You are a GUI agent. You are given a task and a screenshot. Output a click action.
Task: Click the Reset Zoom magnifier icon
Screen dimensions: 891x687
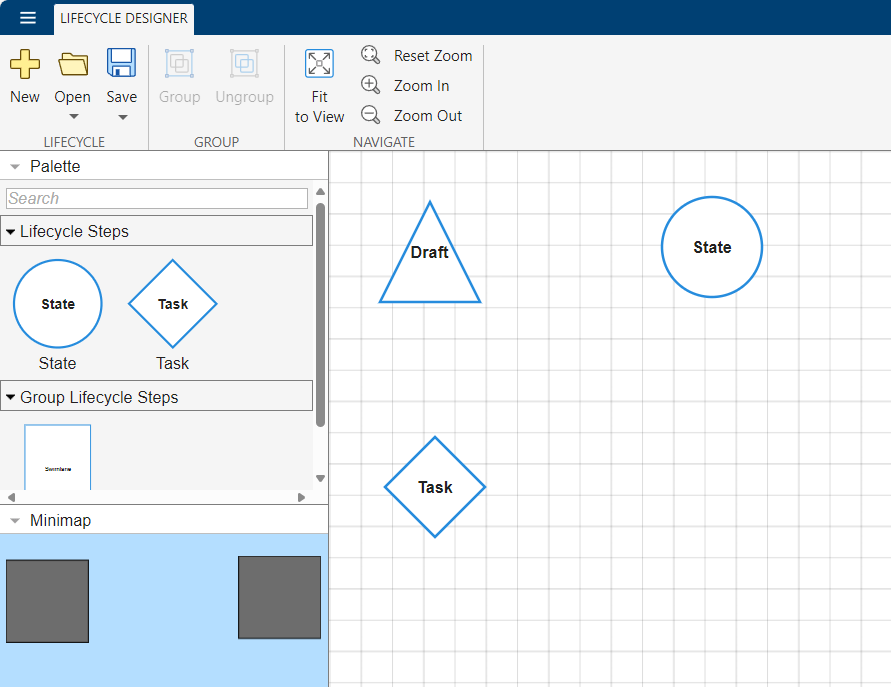(x=371, y=55)
